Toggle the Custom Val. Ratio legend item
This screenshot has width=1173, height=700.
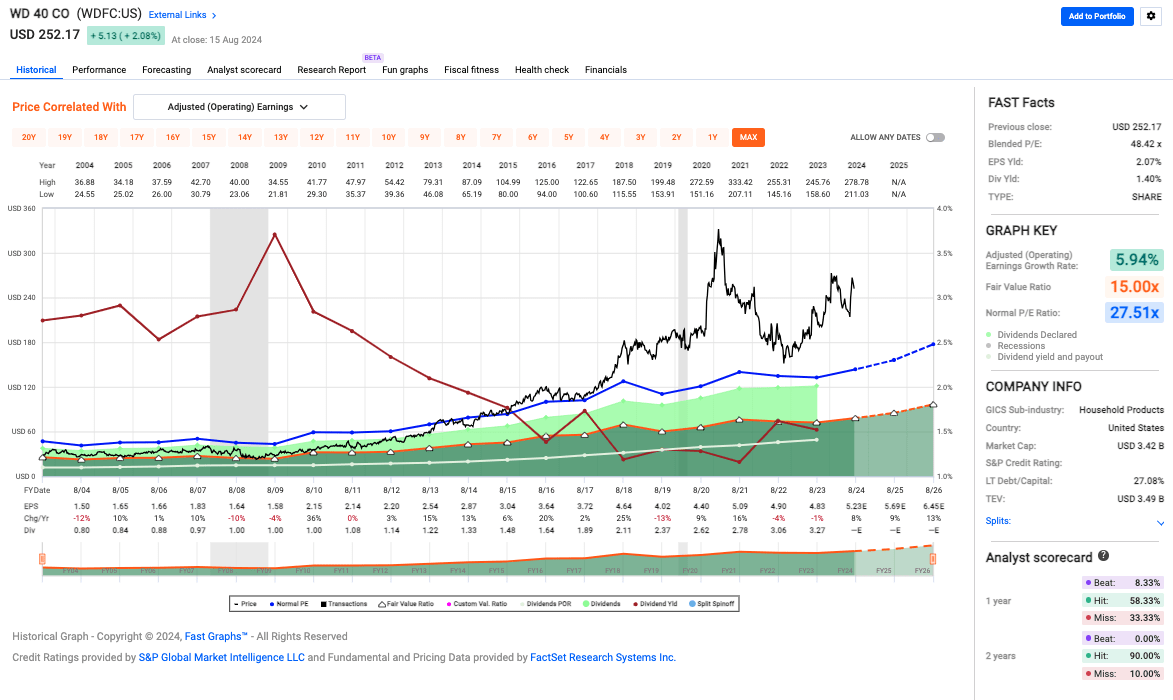click(x=448, y=604)
